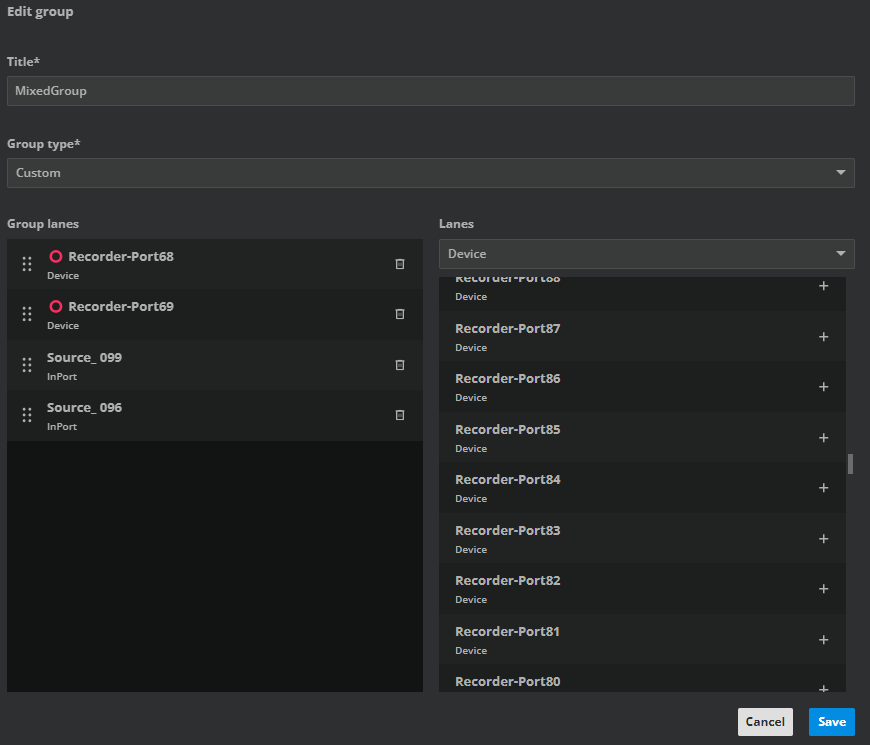Select the Source_ 099 group lane
This screenshot has height=745, width=870.
200,365
